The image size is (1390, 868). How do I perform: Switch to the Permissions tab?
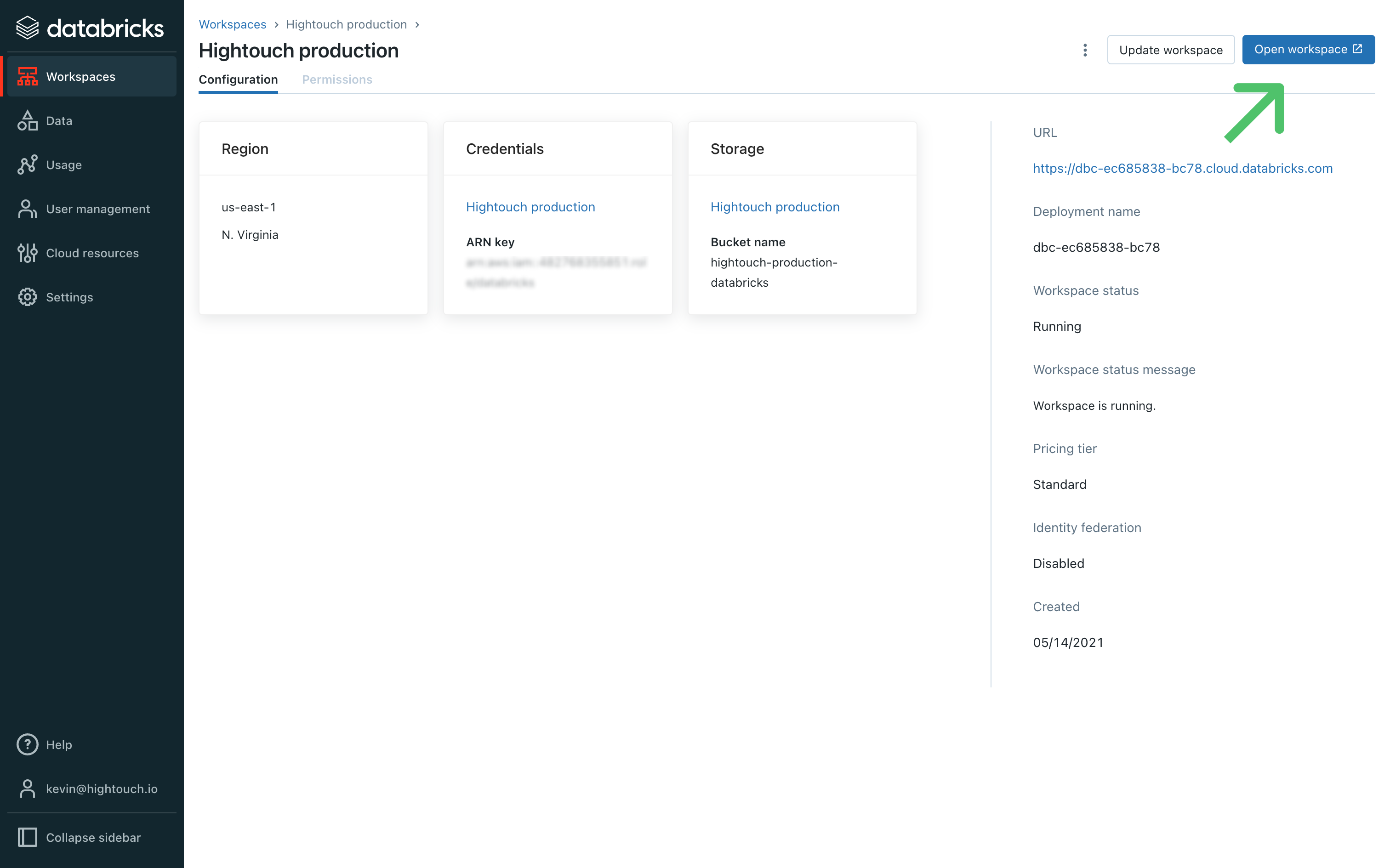(337, 80)
